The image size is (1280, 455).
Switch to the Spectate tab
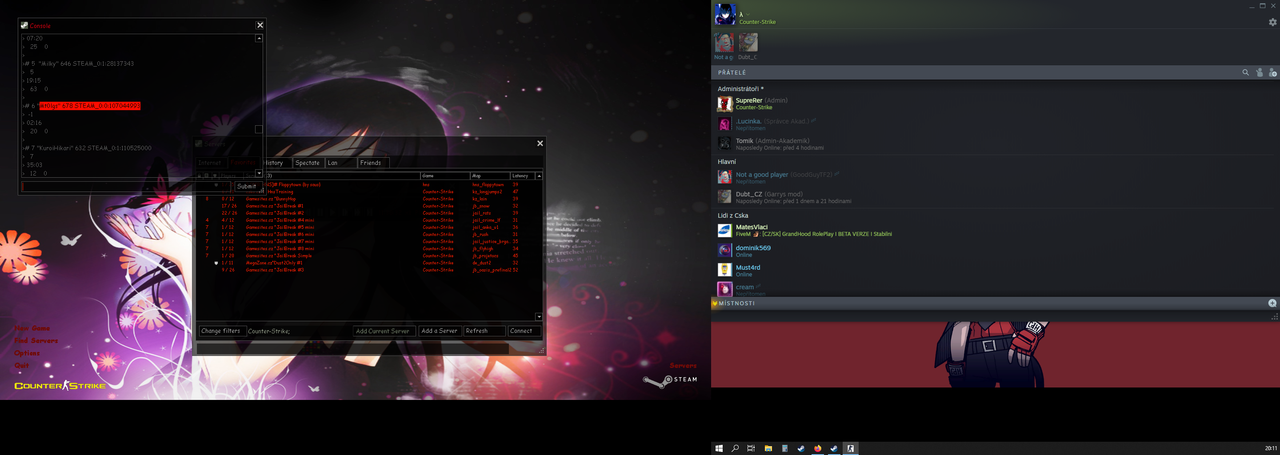[x=307, y=162]
